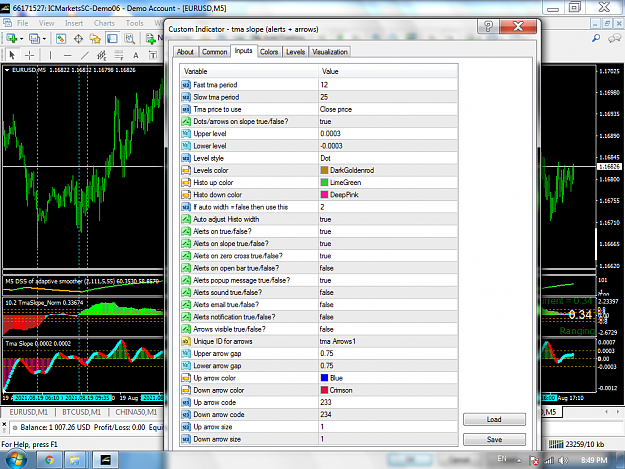This screenshot has height=469, width=625.
Task: Click the DarkGoldenrod Levels color swatch
Action: click(324, 170)
